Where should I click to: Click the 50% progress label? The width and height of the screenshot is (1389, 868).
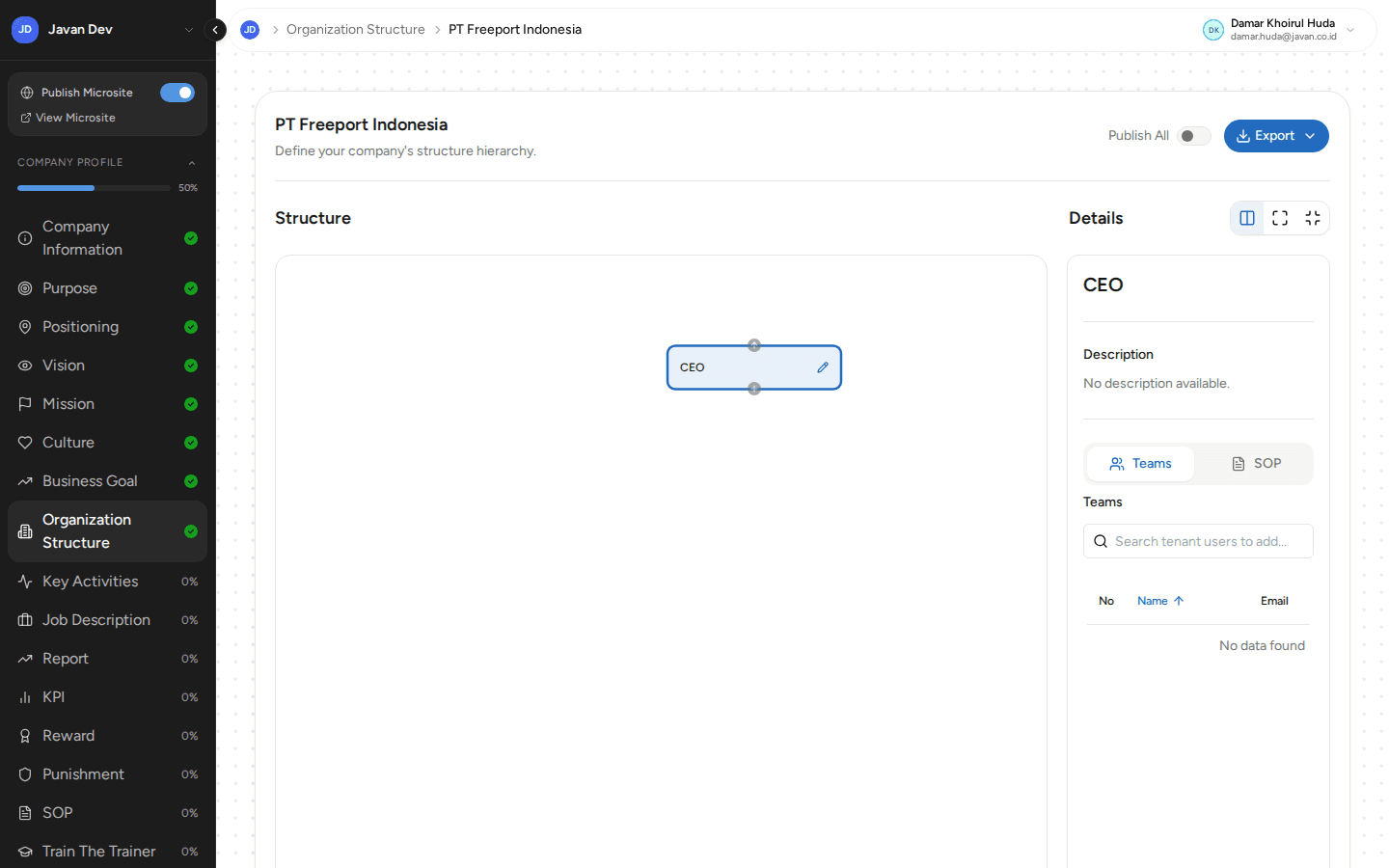point(188,188)
